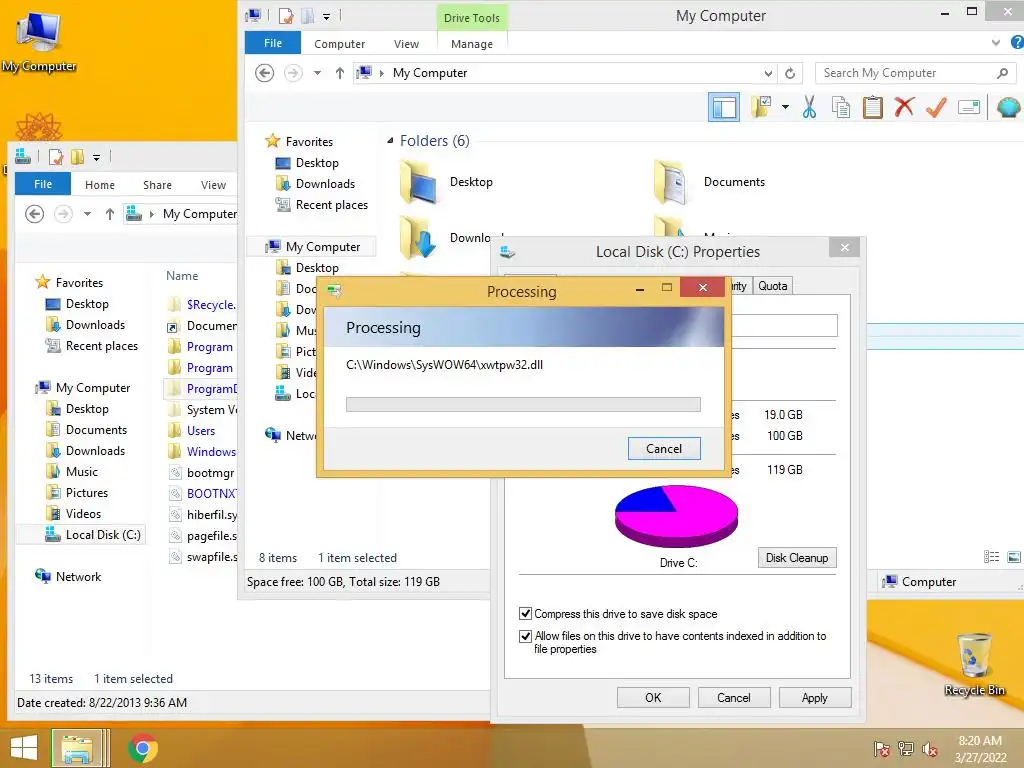Image resolution: width=1024 pixels, height=768 pixels.
Task: Click the Refresh button beside address bar
Action: click(790, 73)
